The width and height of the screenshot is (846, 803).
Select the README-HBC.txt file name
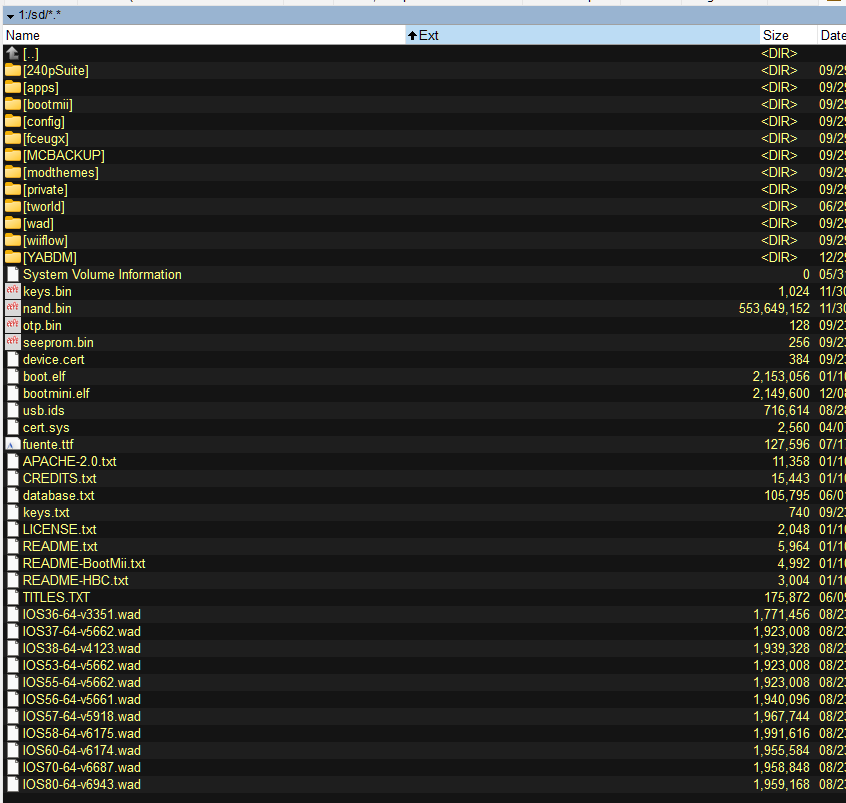(x=76, y=581)
